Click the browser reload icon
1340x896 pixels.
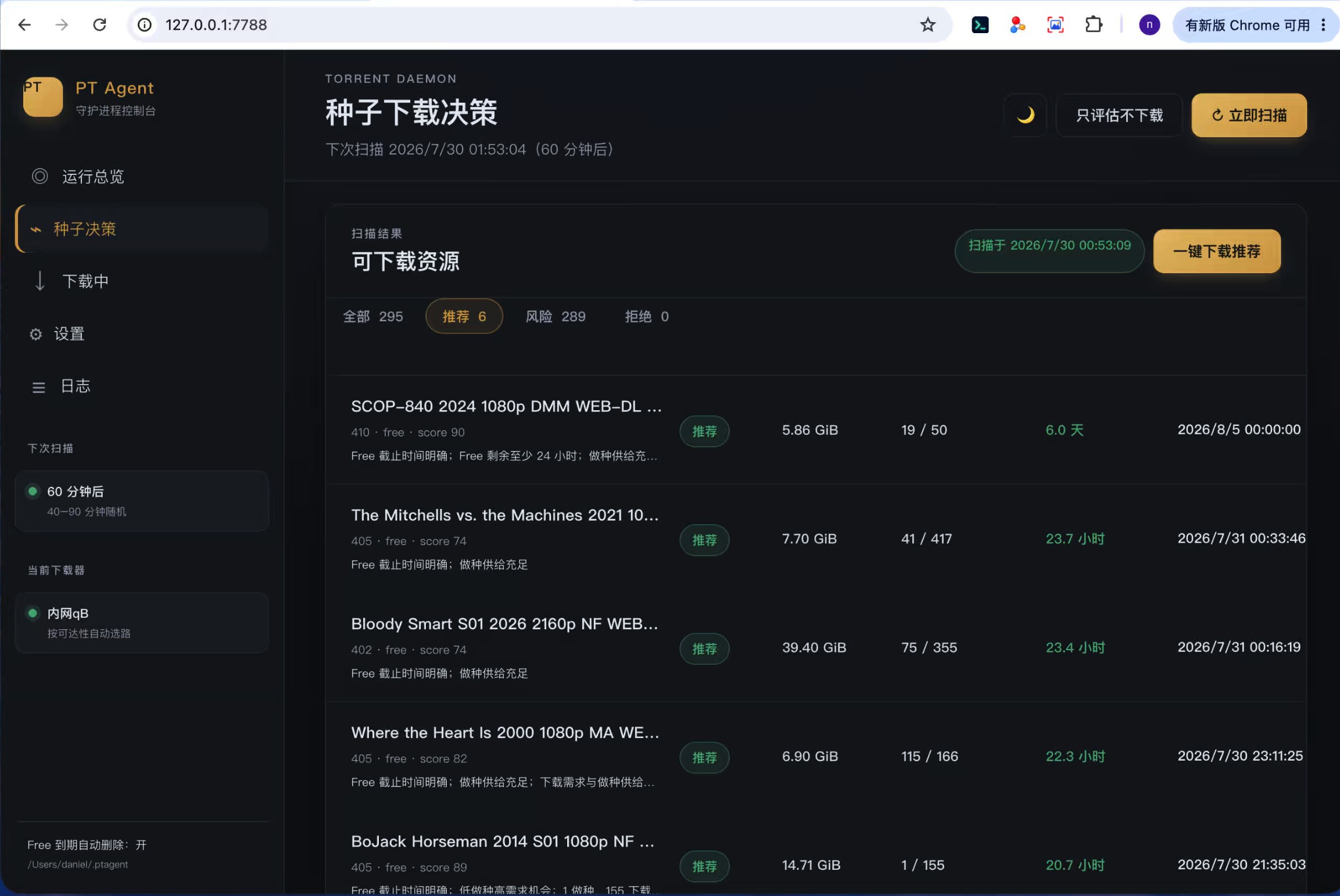click(99, 24)
